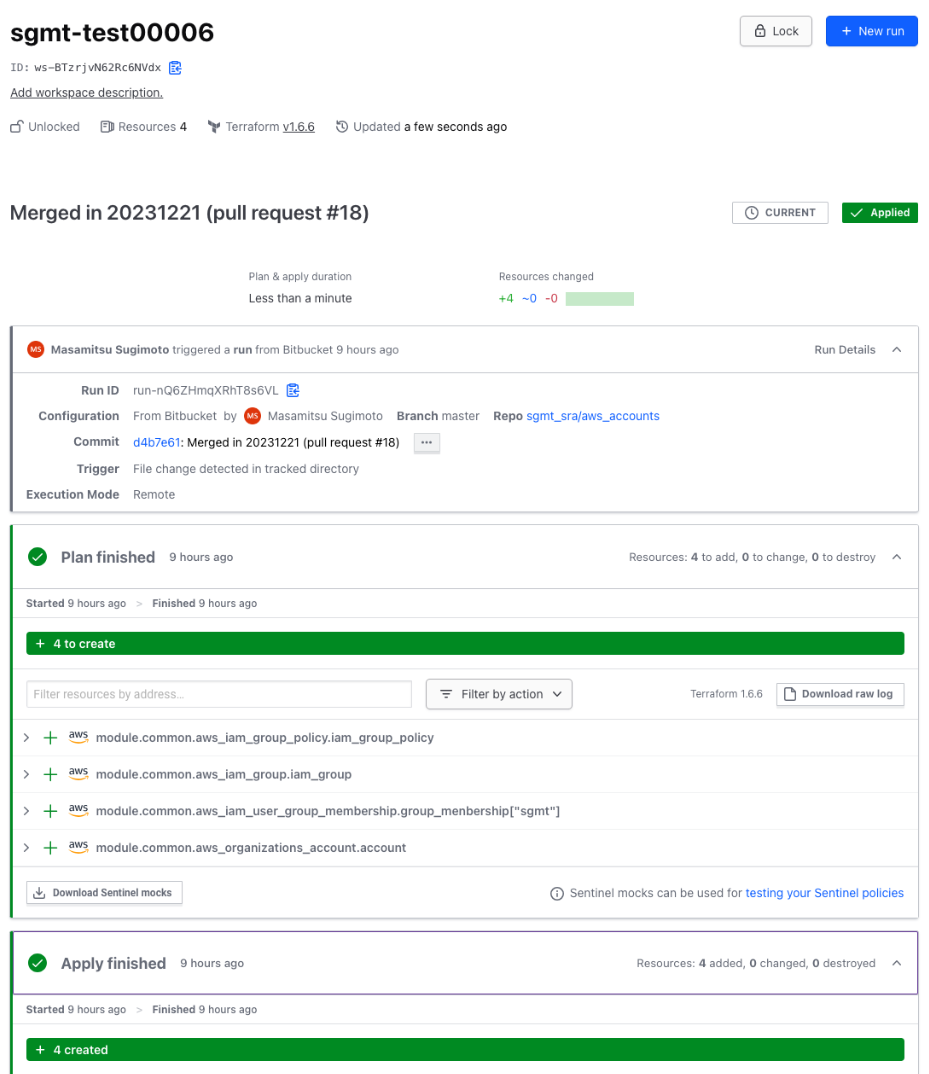Open commit d4b7e61 link

(156, 442)
